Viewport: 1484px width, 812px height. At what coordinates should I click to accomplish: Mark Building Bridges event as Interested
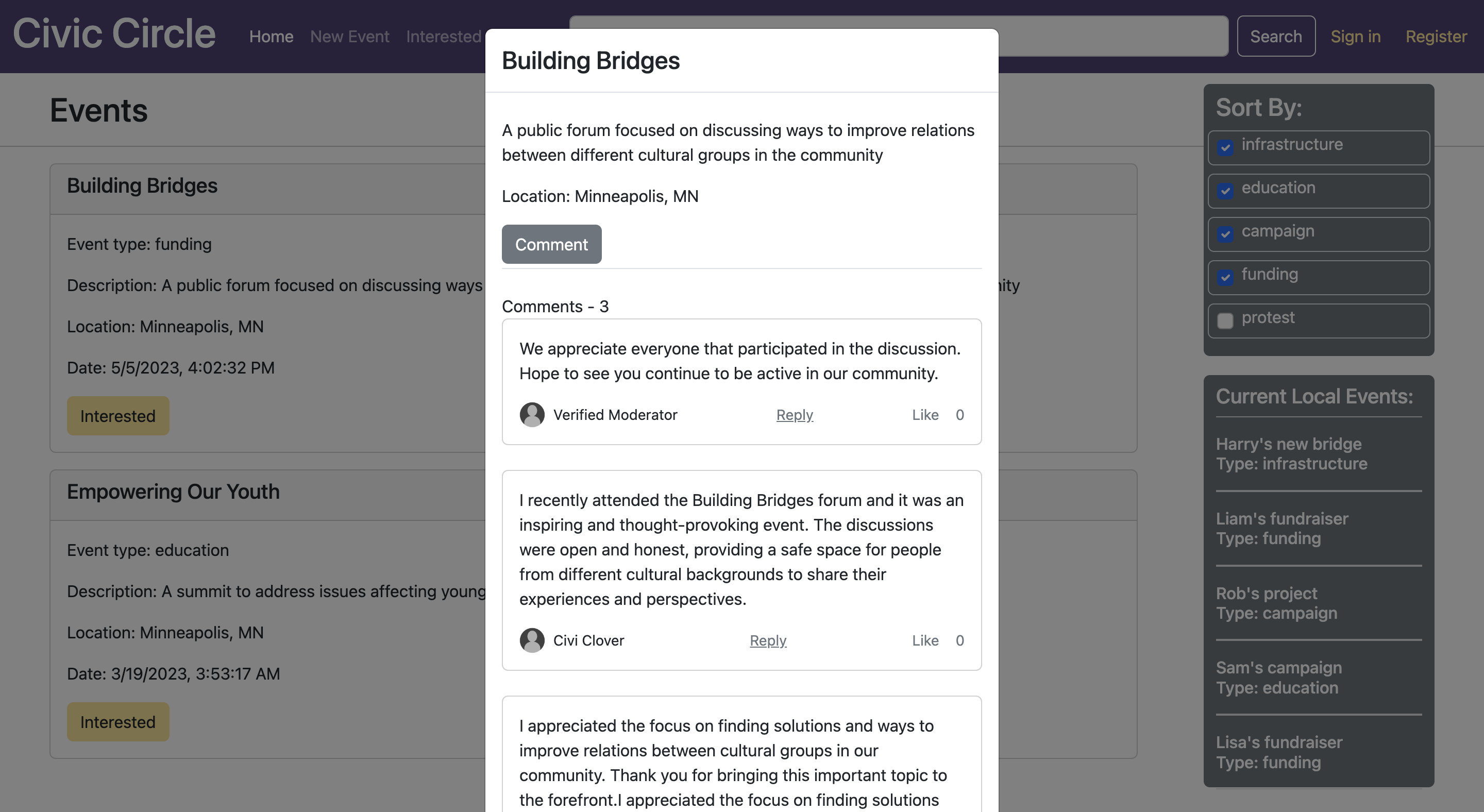[x=117, y=416]
